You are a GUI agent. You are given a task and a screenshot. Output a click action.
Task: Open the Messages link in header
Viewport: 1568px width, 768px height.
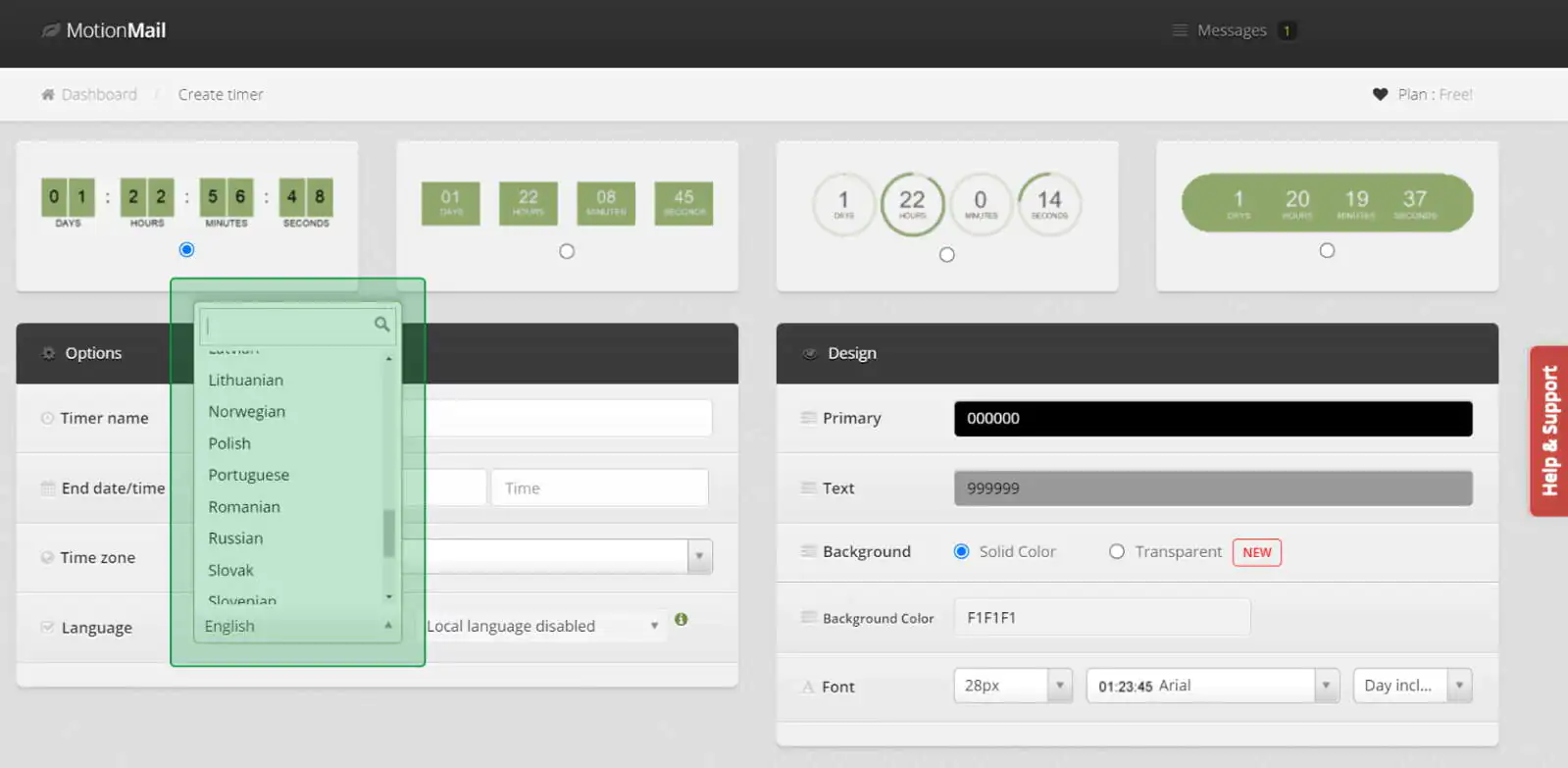point(1232,30)
